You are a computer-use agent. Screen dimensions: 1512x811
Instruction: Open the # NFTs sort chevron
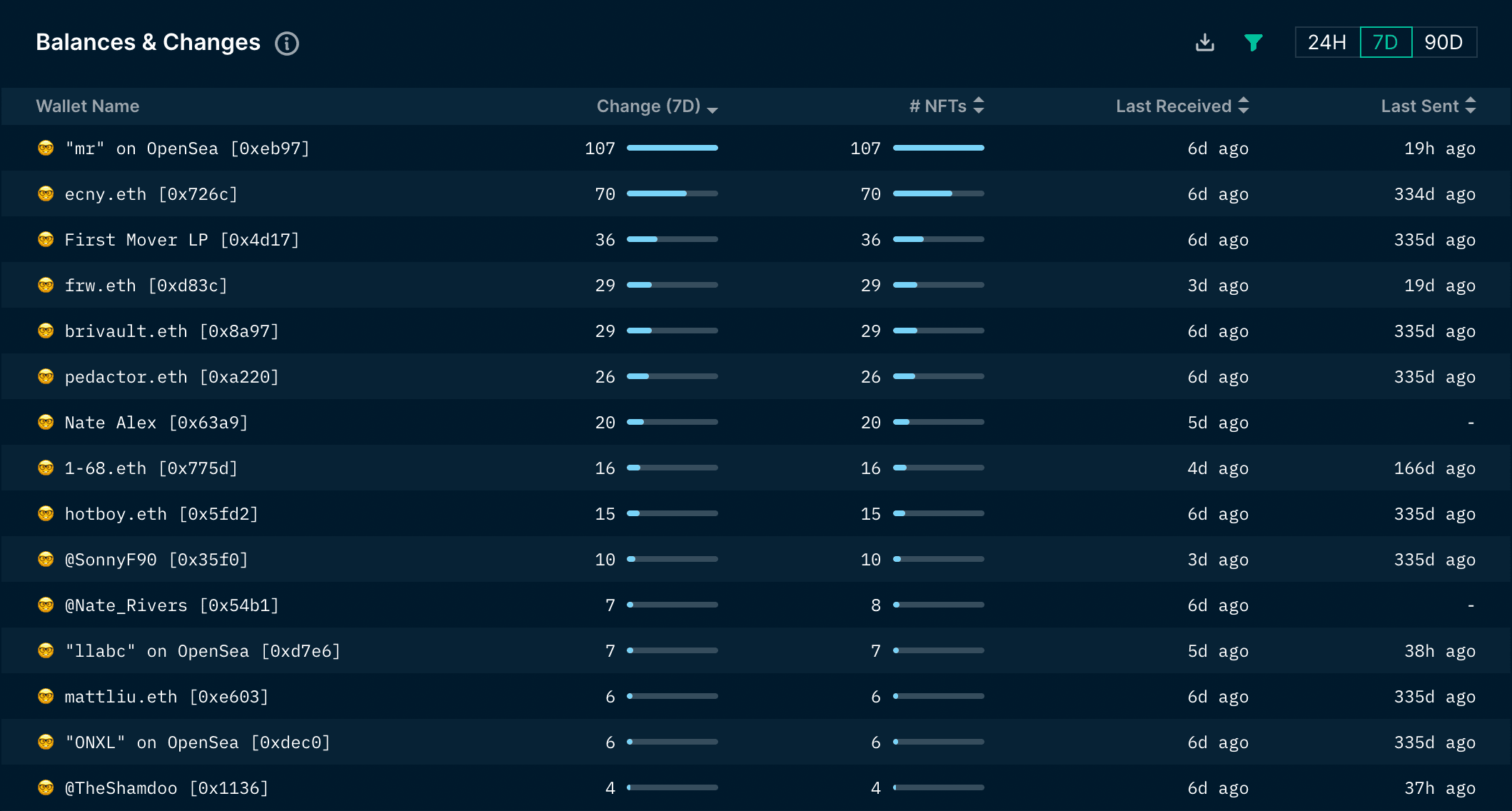coord(980,106)
